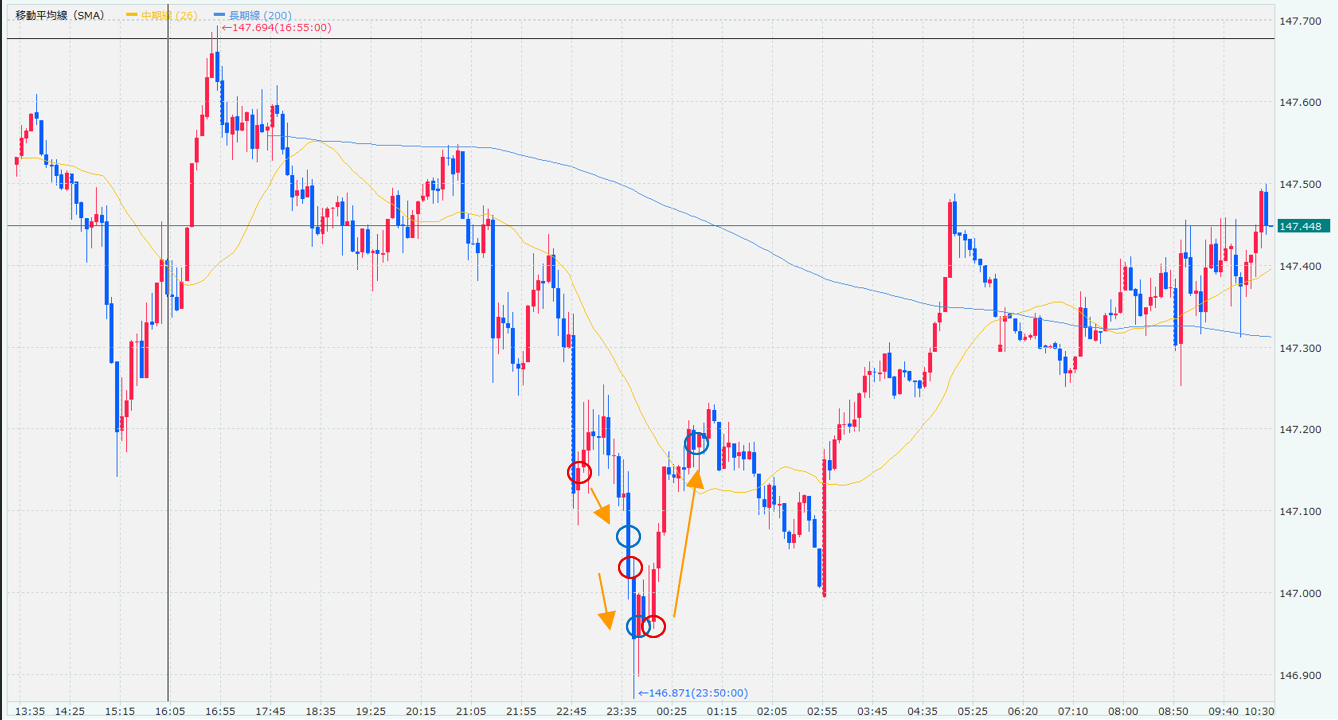Open the 移動平均線 (SMA) indicator label
Image resolution: width=1338 pixels, height=720 pixels.
[58, 15]
